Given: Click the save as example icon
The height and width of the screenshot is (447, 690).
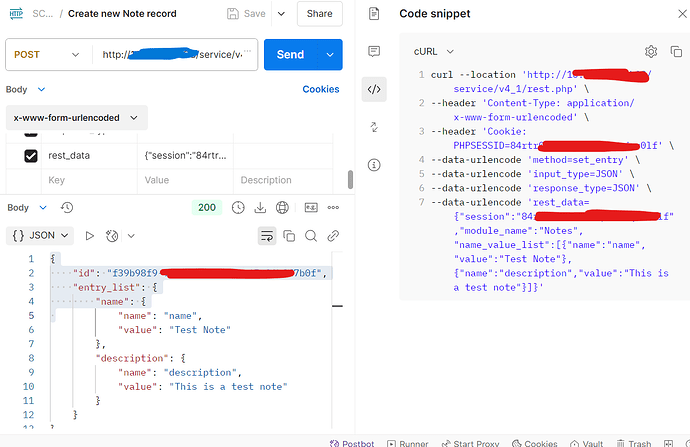Looking at the screenshot, I should coord(311,208).
